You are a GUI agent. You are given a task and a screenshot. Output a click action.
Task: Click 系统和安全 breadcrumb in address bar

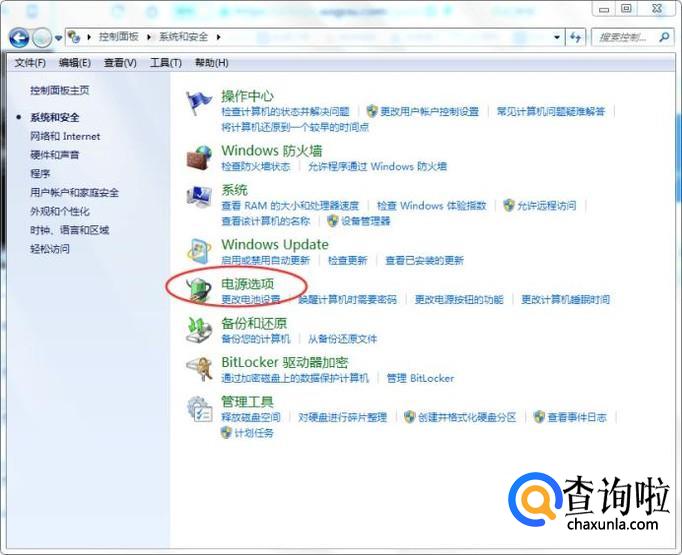(183, 37)
